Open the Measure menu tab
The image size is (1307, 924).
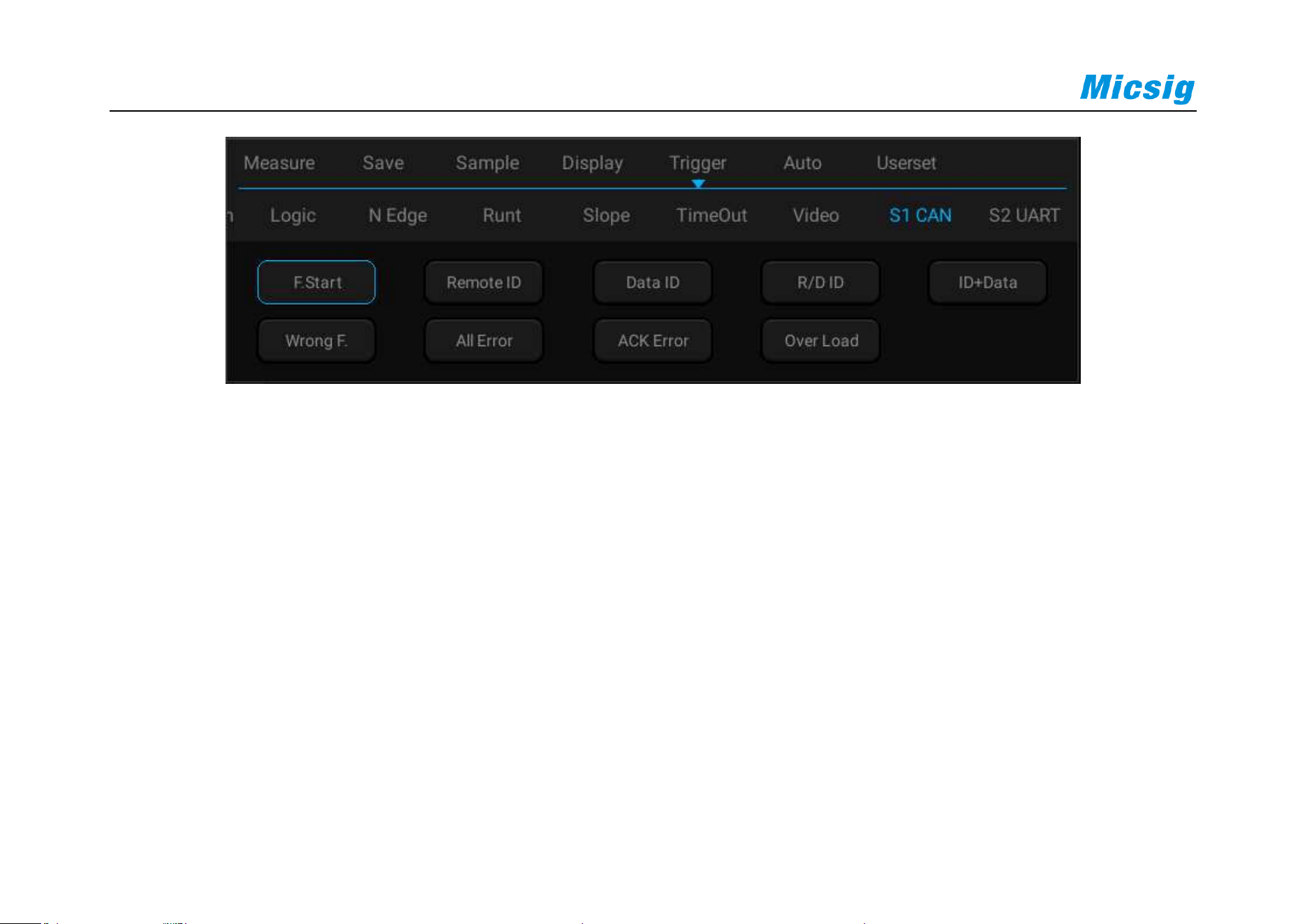click(x=279, y=163)
